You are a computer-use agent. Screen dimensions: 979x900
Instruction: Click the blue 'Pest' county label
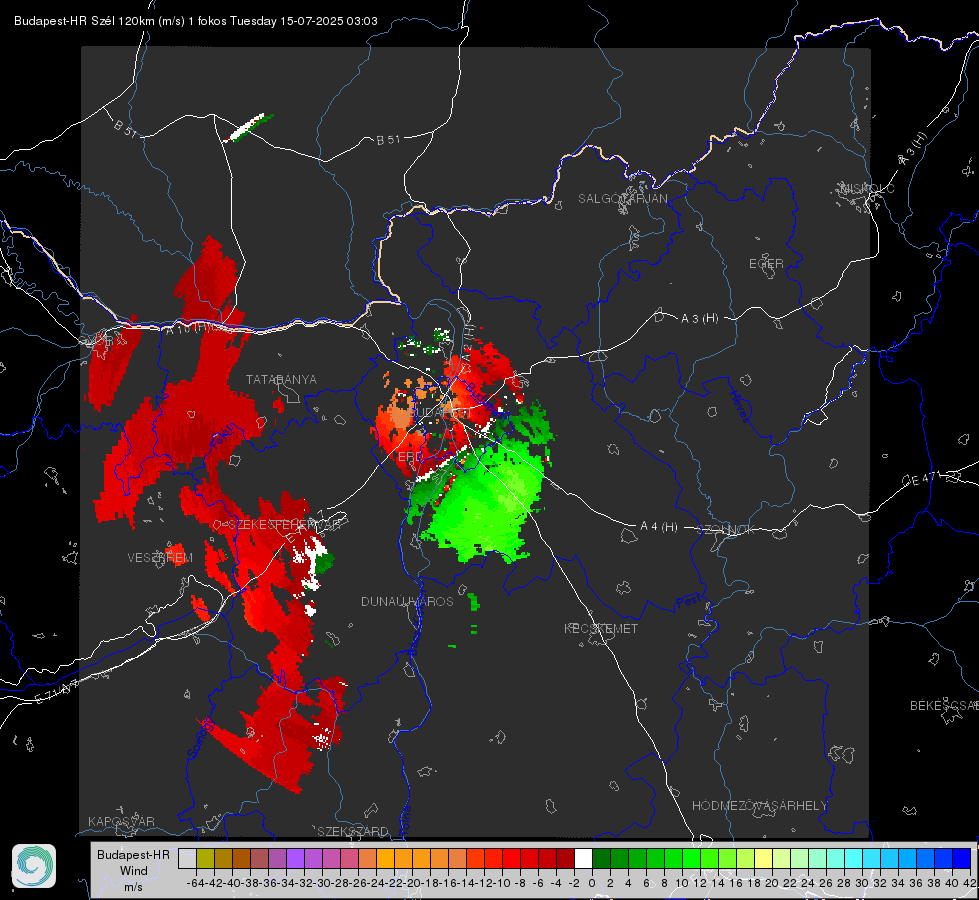(687, 602)
